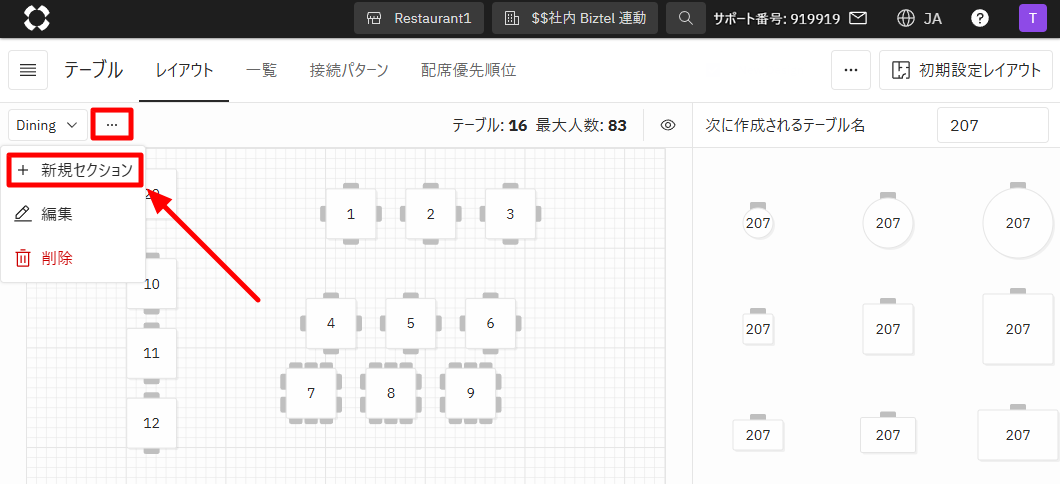Open the search magnifier icon
This screenshot has height=484, width=1060.
click(x=685, y=18)
